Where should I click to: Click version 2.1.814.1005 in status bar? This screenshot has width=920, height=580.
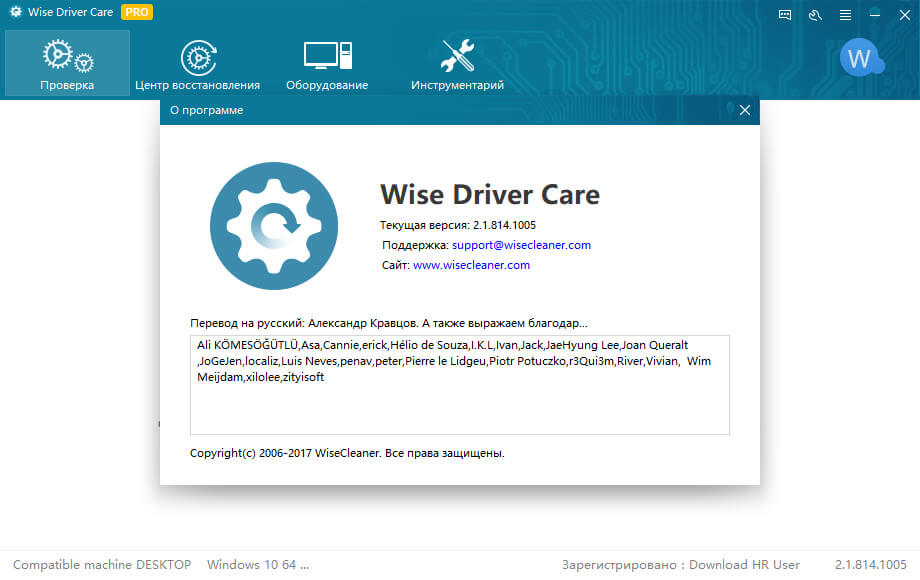coord(871,565)
